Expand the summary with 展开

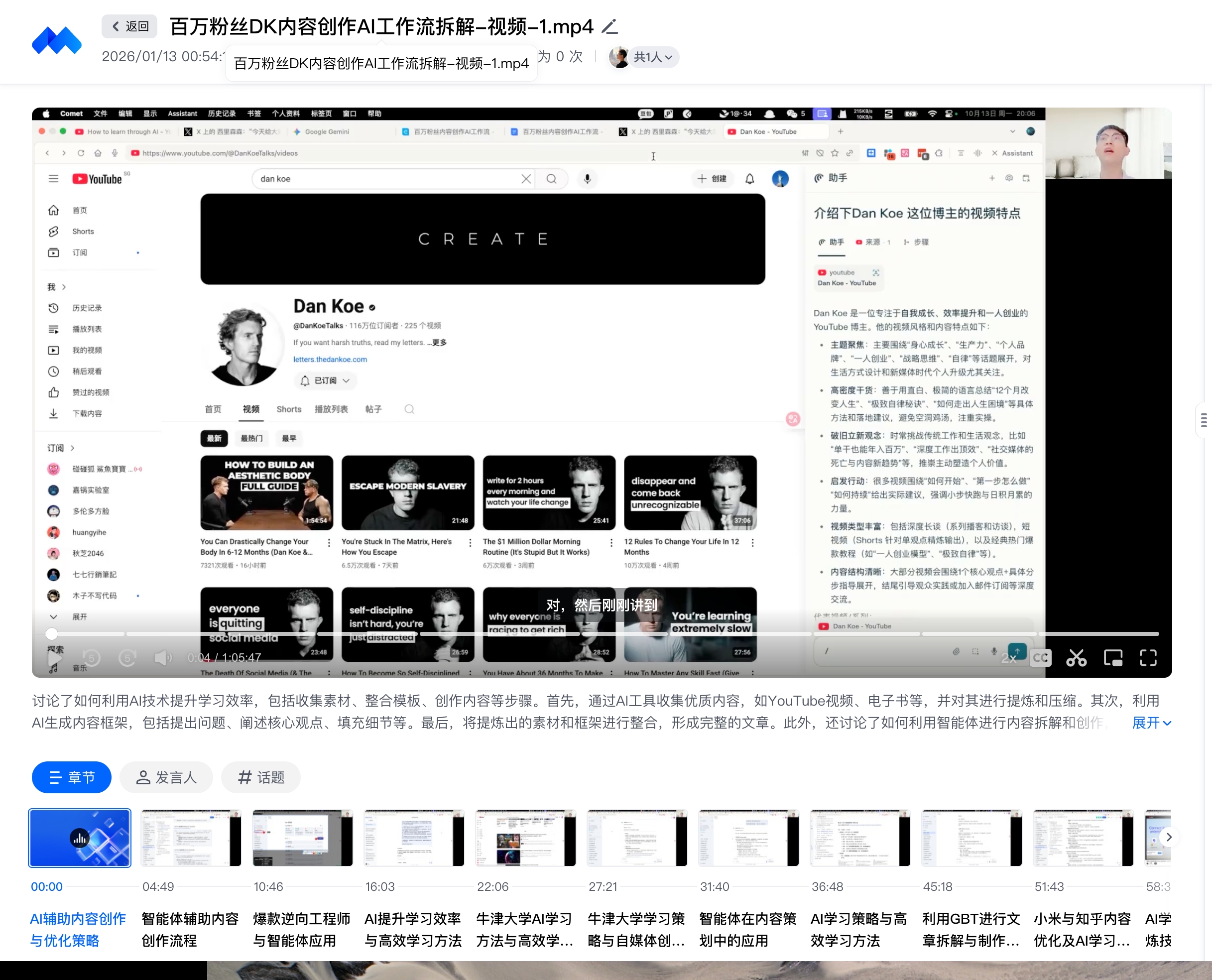pyautogui.click(x=1151, y=723)
